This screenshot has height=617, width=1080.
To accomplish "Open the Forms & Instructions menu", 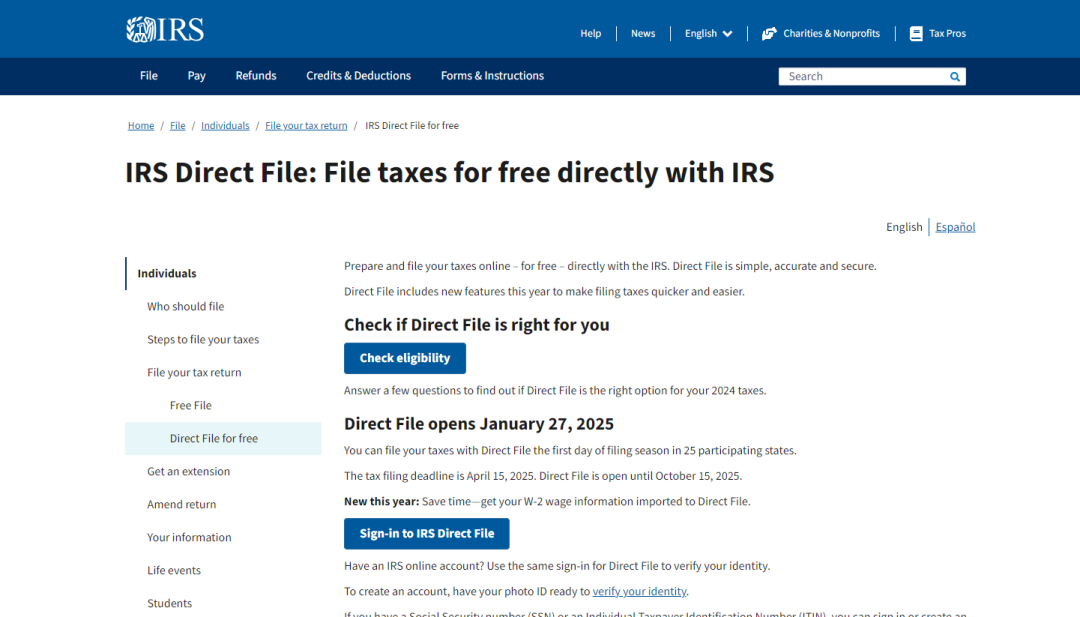I will pos(492,76).
